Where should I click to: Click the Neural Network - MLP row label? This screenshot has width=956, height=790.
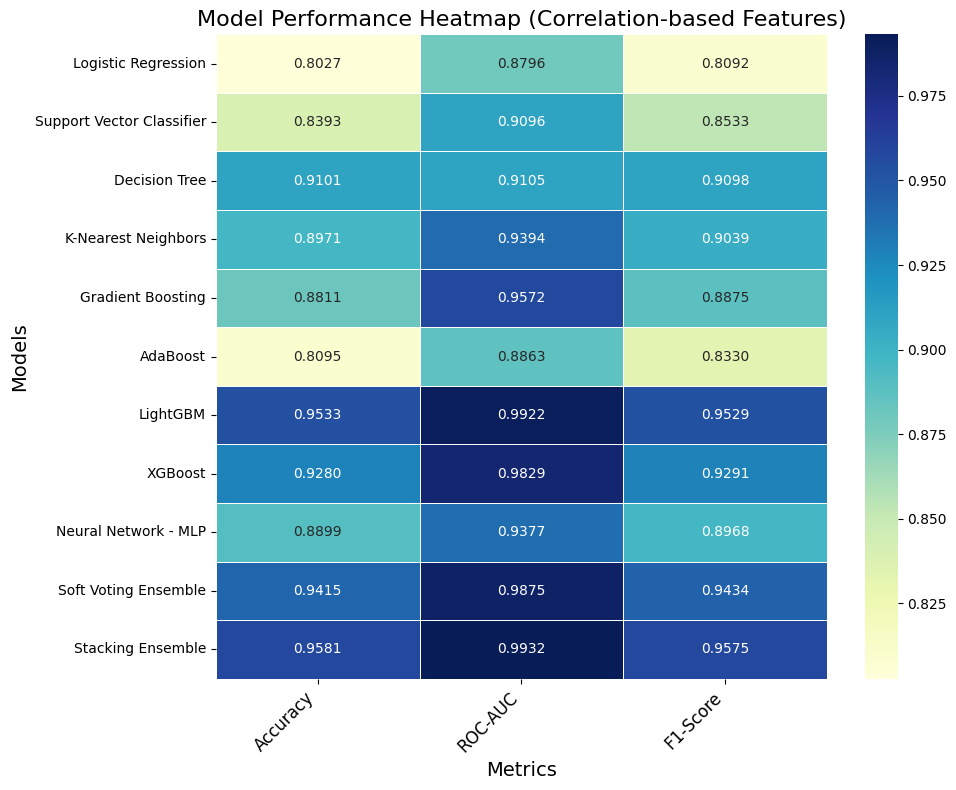tap(131, 532)
